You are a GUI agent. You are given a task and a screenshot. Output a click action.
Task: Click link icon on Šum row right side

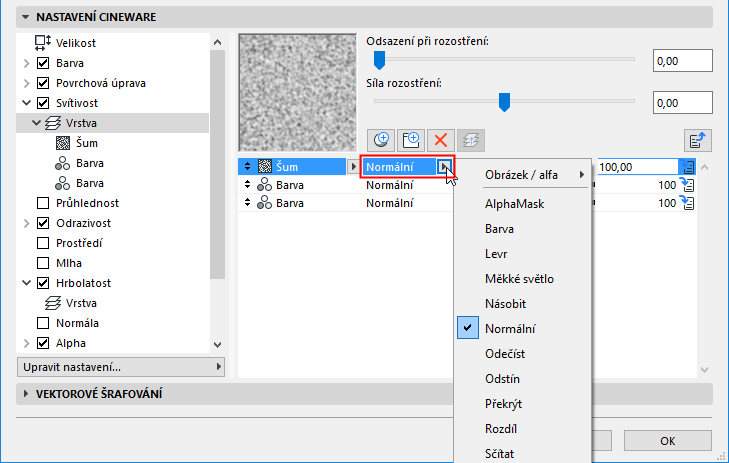click(x=688, y=166)
